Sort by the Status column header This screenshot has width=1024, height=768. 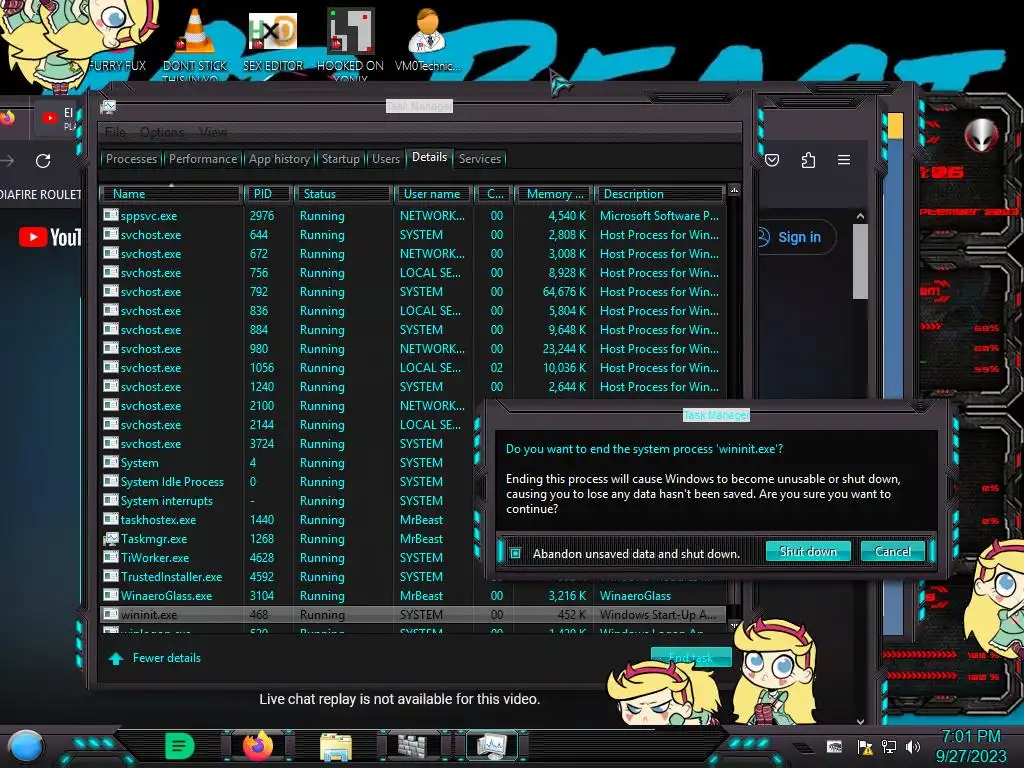point(343,194)
